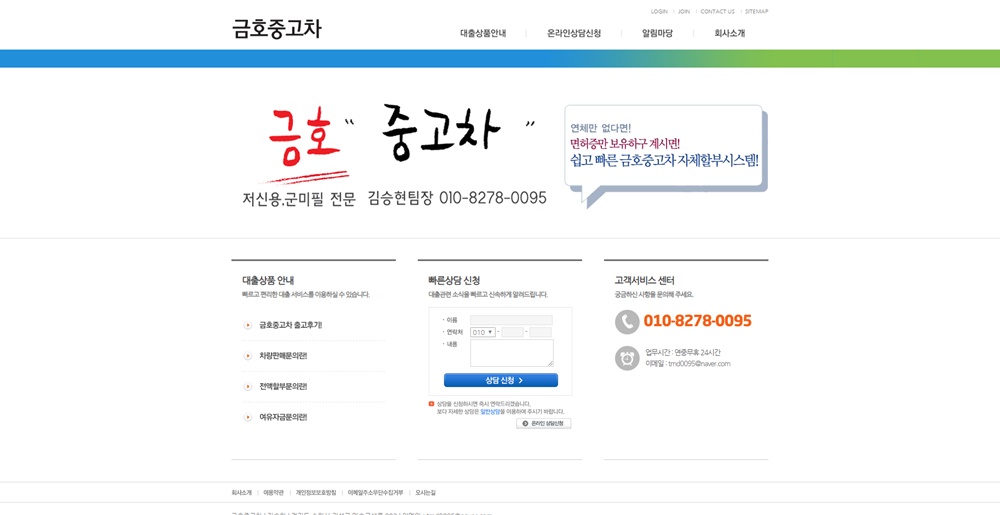The height and width of the screenshot is (515, 1000).
Task: Click the arrow icon beside 차량판매문의란
Action: pyautogui.click(x=247, y=356)
